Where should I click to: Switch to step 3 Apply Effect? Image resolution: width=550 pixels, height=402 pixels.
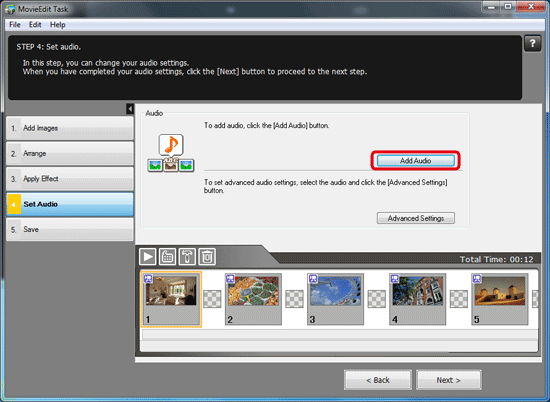click(x=70, y=179)
